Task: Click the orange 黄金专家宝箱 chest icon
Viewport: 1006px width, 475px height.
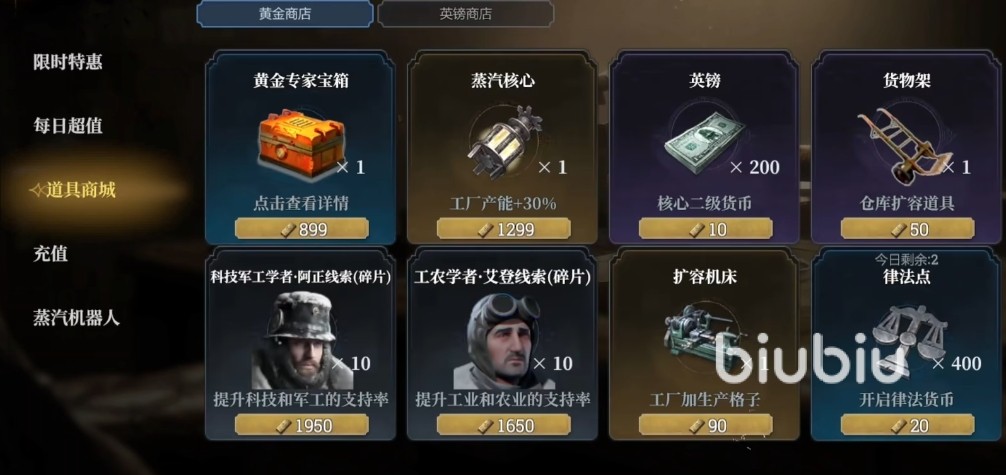Action: click(x=302, y=144)
